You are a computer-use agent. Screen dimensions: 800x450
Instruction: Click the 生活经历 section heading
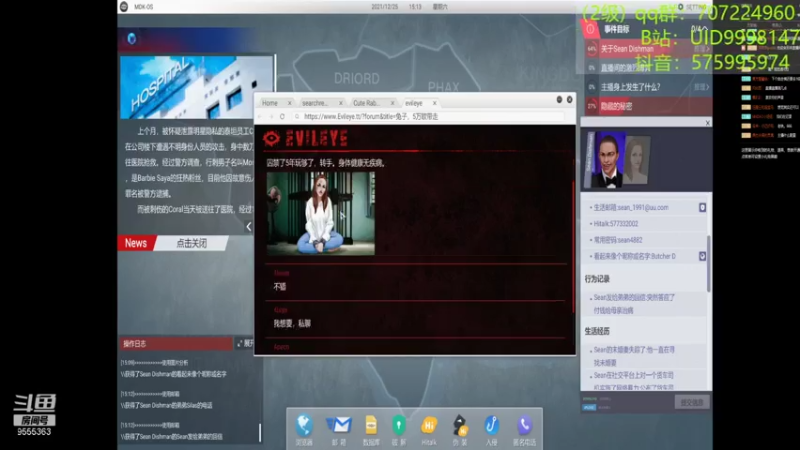click(x=597, y=331)
